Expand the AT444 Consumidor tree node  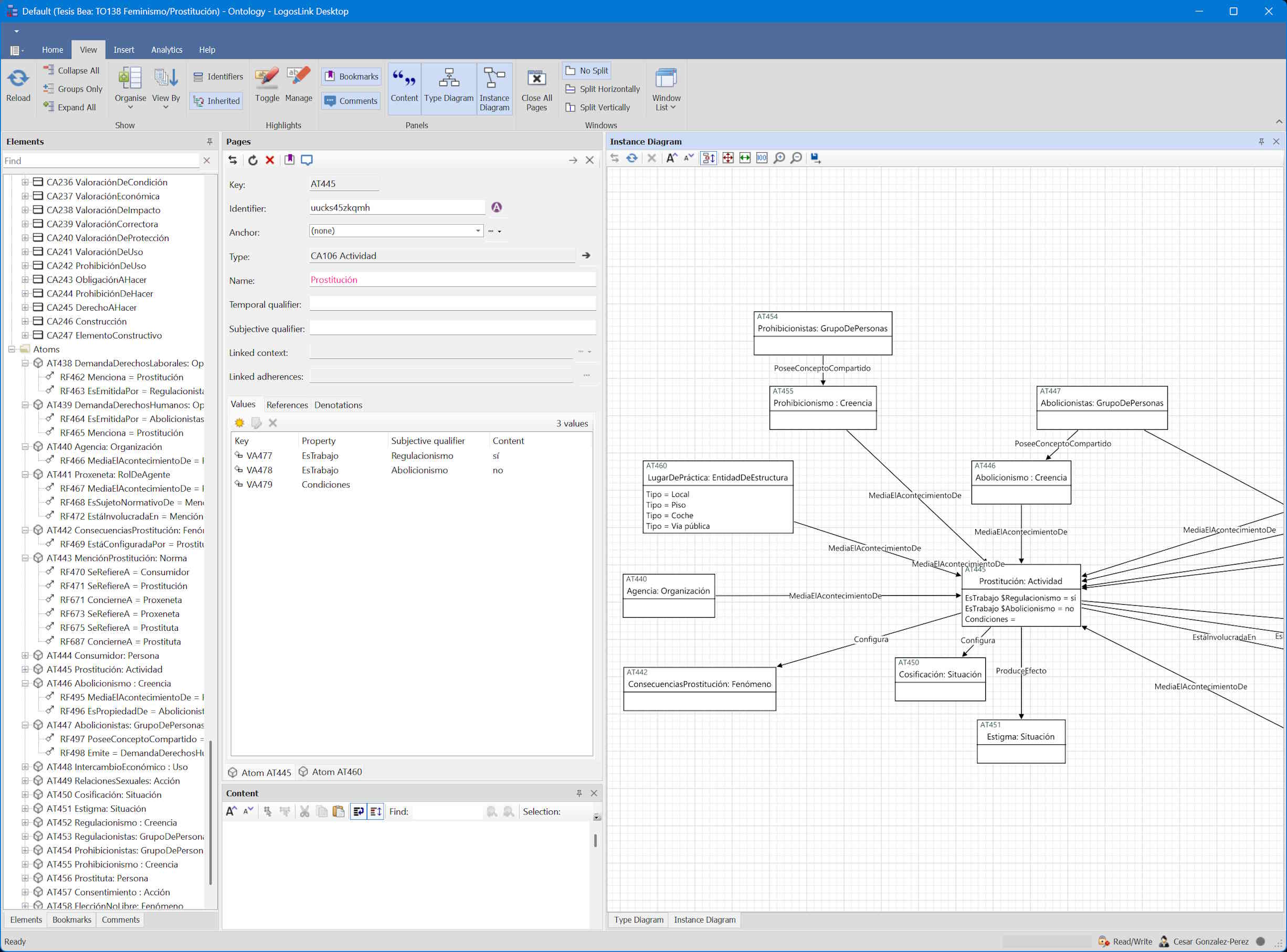coord(25,655)
